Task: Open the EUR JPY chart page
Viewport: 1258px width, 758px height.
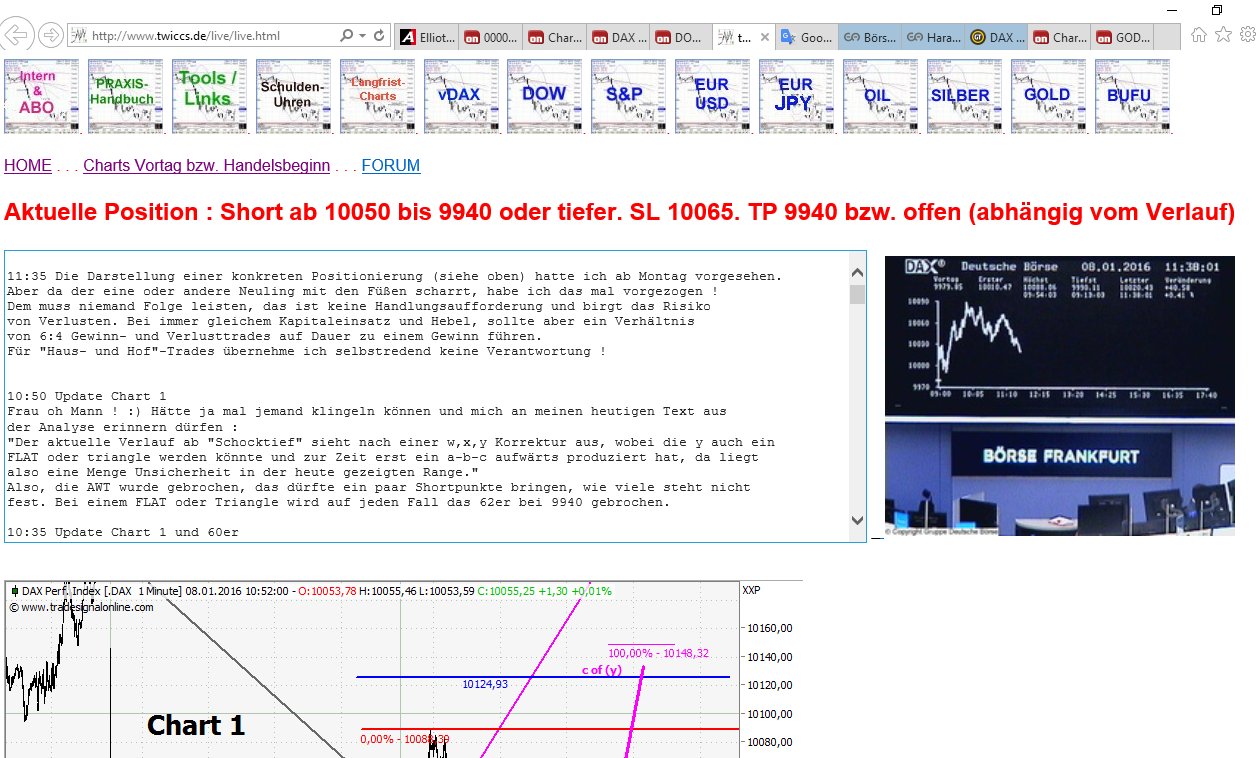Action: 794,95
